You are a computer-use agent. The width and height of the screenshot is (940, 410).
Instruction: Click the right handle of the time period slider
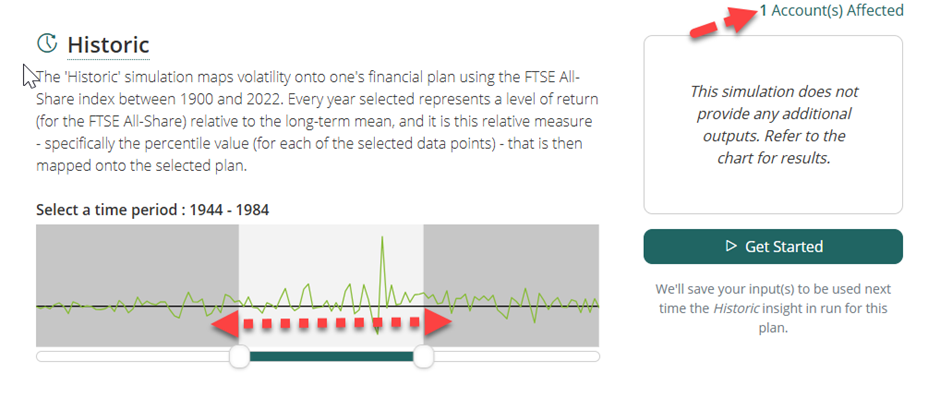point(423,356)
